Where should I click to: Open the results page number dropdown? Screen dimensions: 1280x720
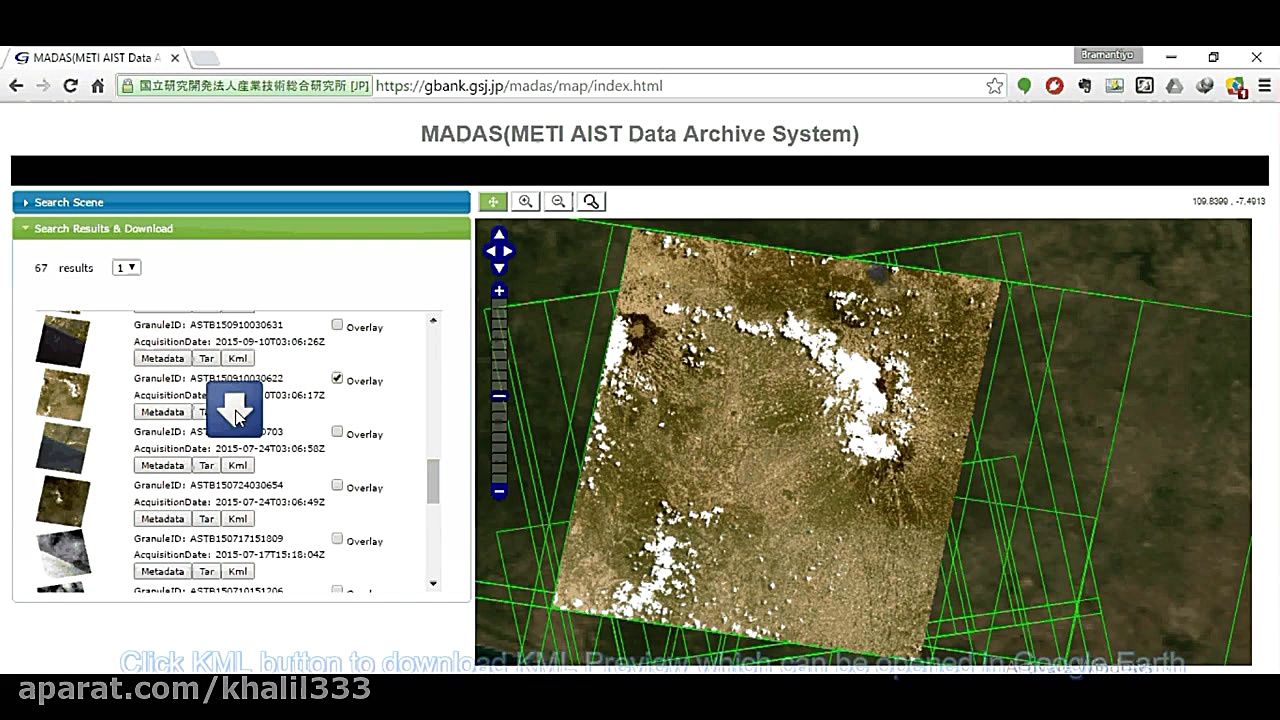(126, 267)
